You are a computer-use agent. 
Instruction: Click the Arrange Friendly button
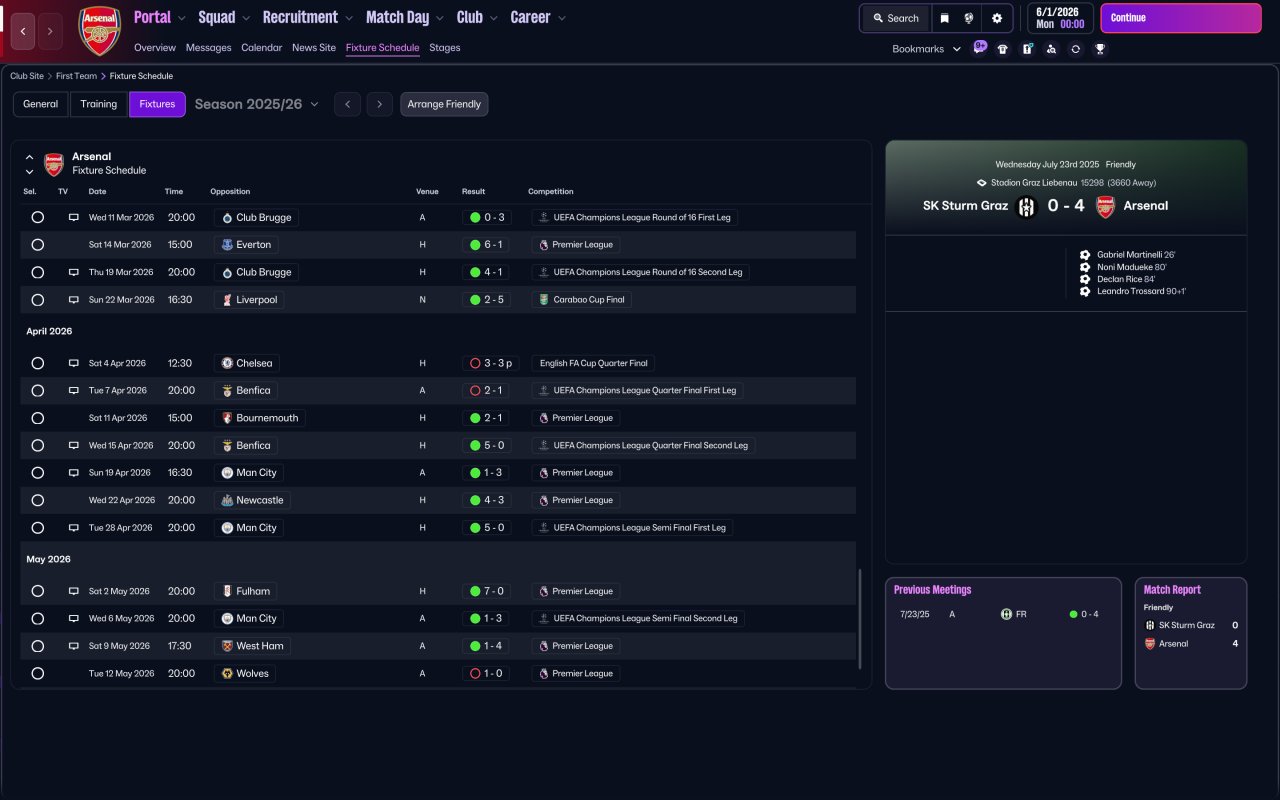coord(444,104)
